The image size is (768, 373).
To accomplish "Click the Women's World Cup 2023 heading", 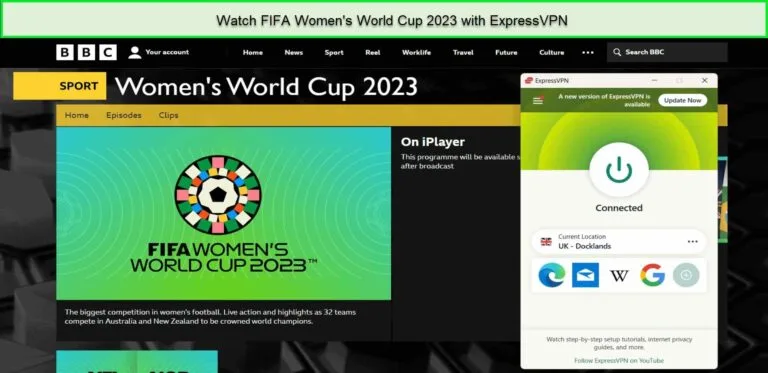I will pyautogui.click(x=266, y=87).
